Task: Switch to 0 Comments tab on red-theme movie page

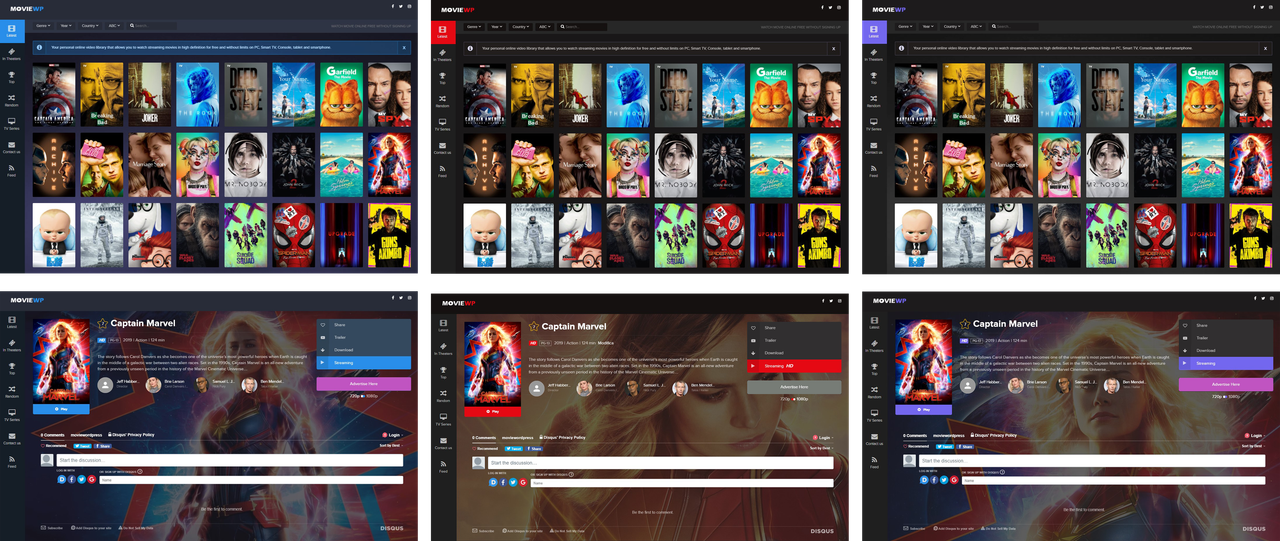Action: point(484,438)
